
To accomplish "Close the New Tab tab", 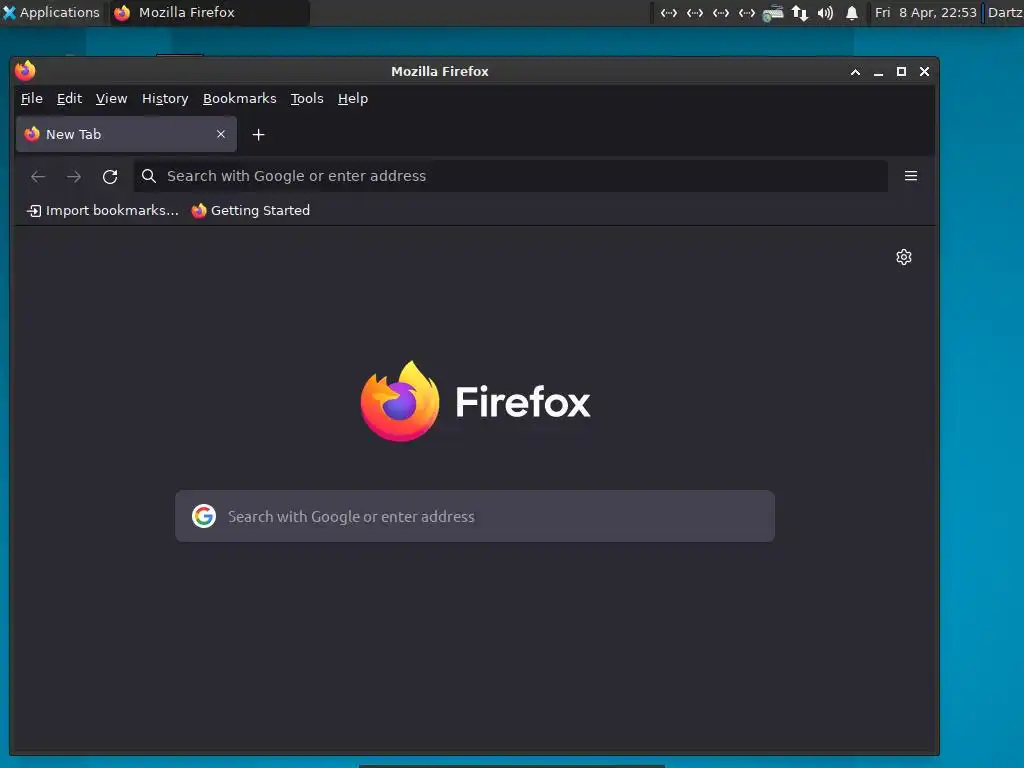I will [221, 134].
